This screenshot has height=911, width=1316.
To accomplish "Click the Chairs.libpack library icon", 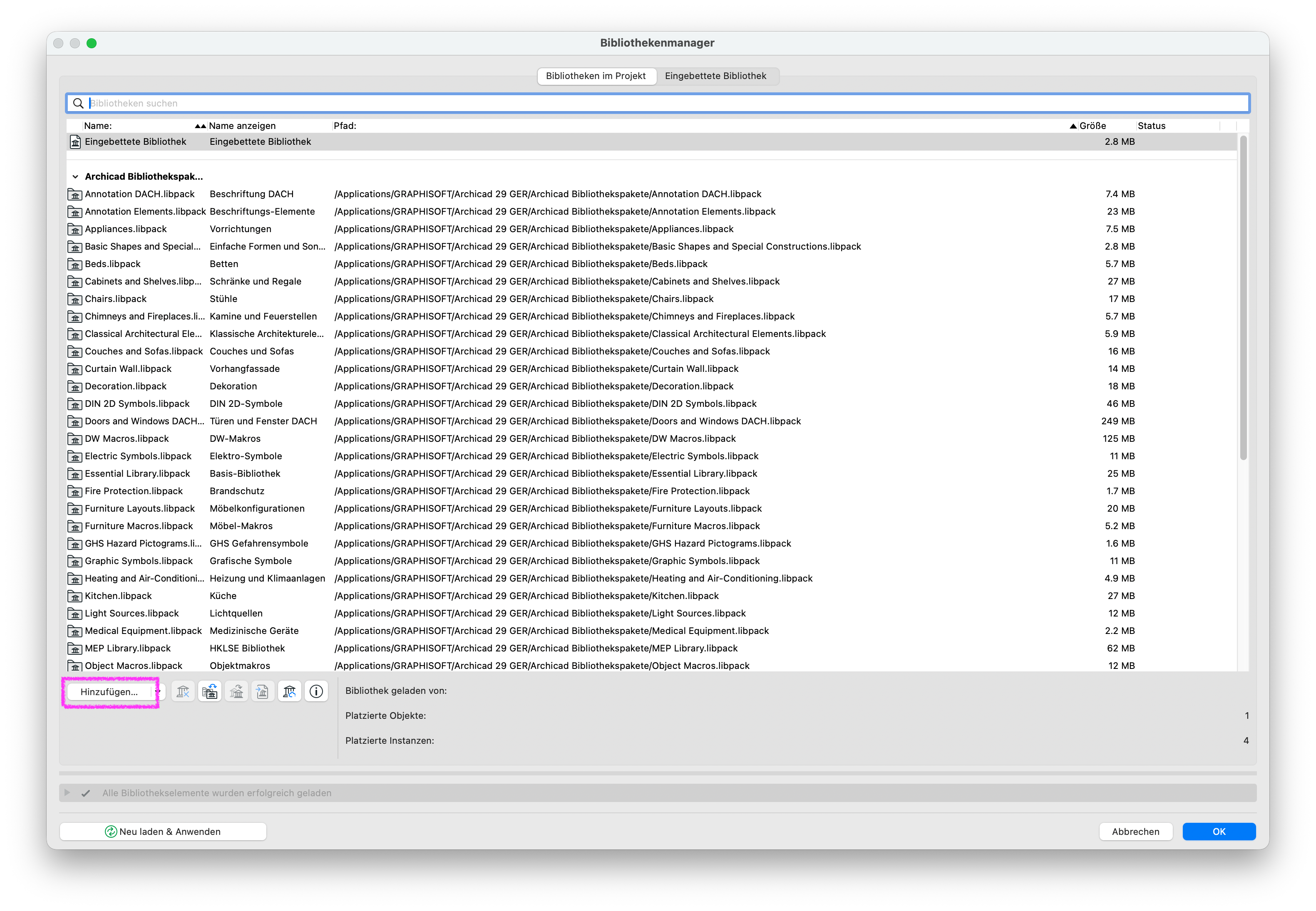I will (x=75, y=299).
